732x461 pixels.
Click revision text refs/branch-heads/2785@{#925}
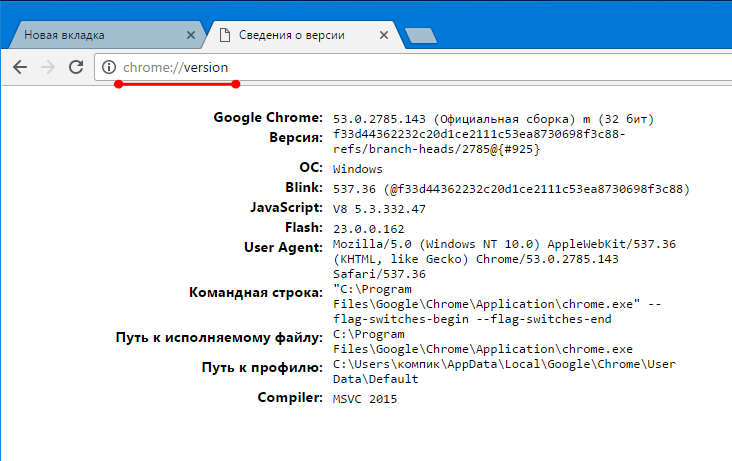pos(436,149)
